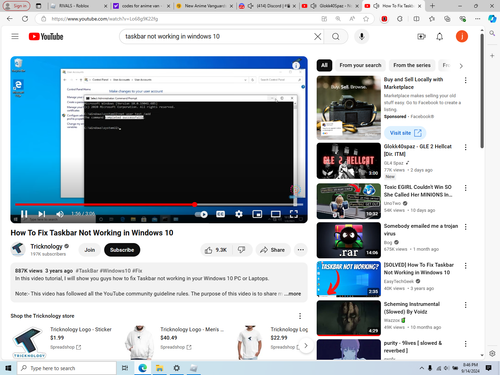The height and width of the screenshot is (375, 500).
Task: Switch to RIVALS - Roblox tab
Action: [78, 6]
